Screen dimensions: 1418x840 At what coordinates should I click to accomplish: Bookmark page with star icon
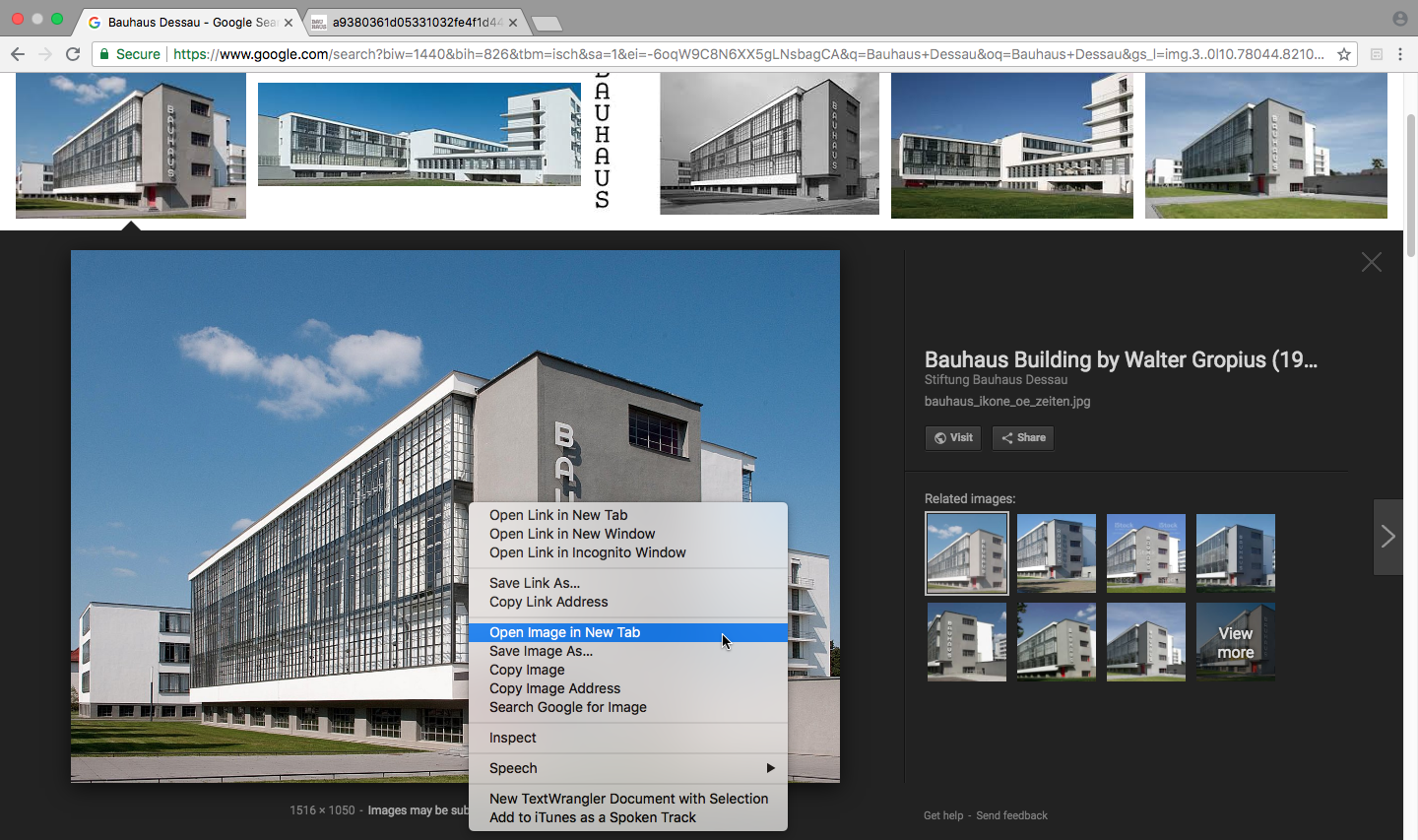click(1343, 54)
